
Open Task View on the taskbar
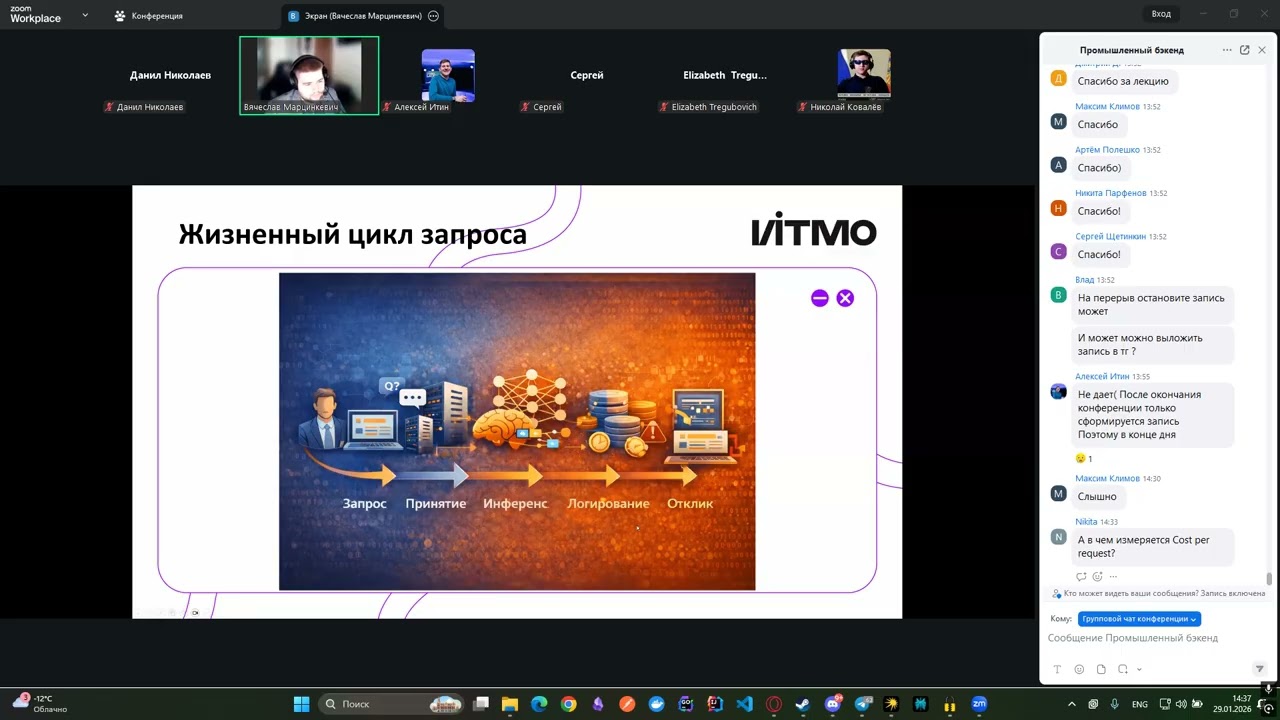coord(481,704)
